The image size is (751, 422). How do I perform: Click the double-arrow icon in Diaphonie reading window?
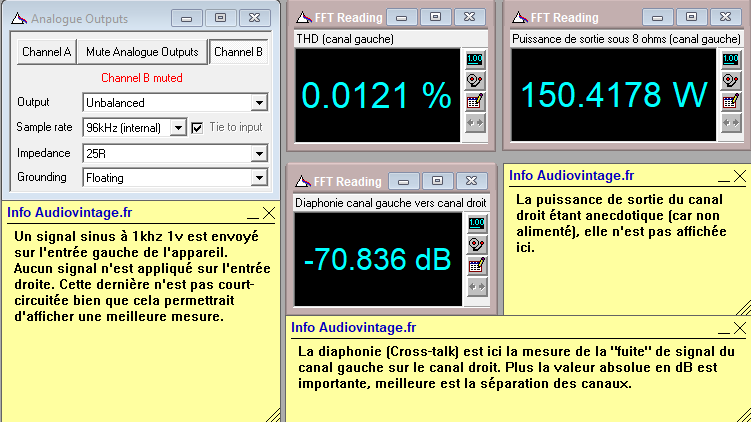click(x=477, y=287)
